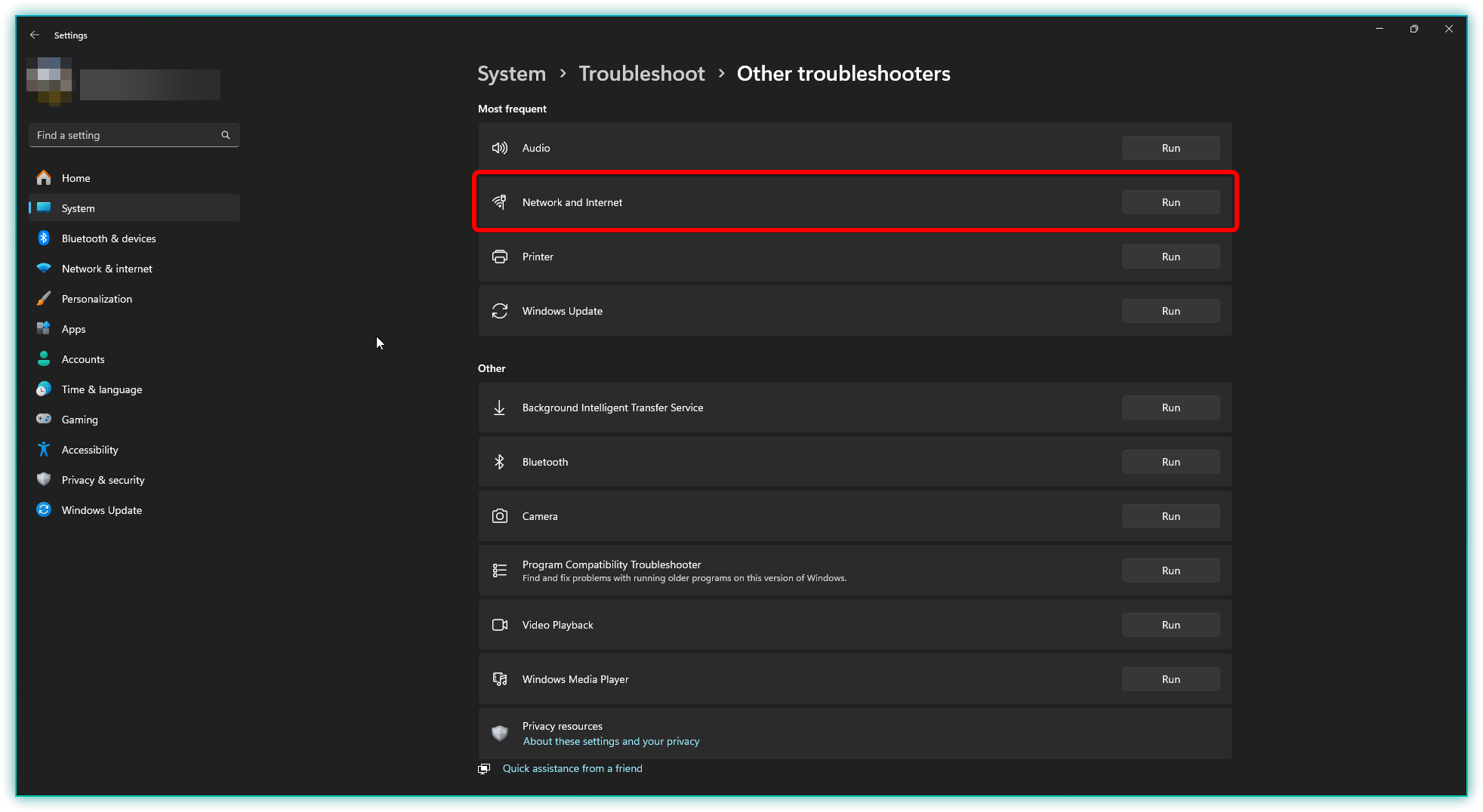Run the Audio troubleshooter
Viewport: 1483px width, 812px height.
click(x=1170, y=148)
